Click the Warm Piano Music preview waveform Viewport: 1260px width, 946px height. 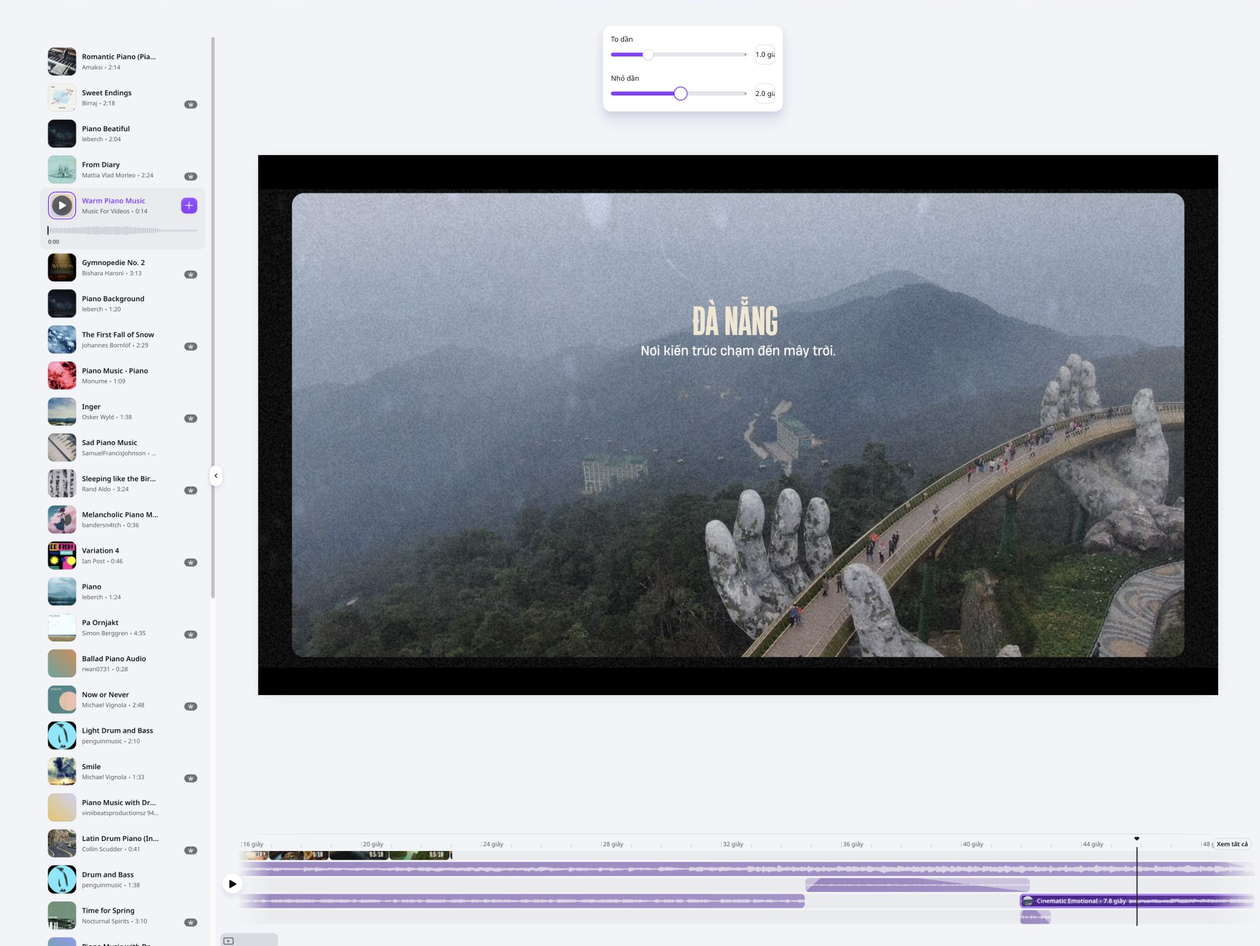(x=122, y=230)
